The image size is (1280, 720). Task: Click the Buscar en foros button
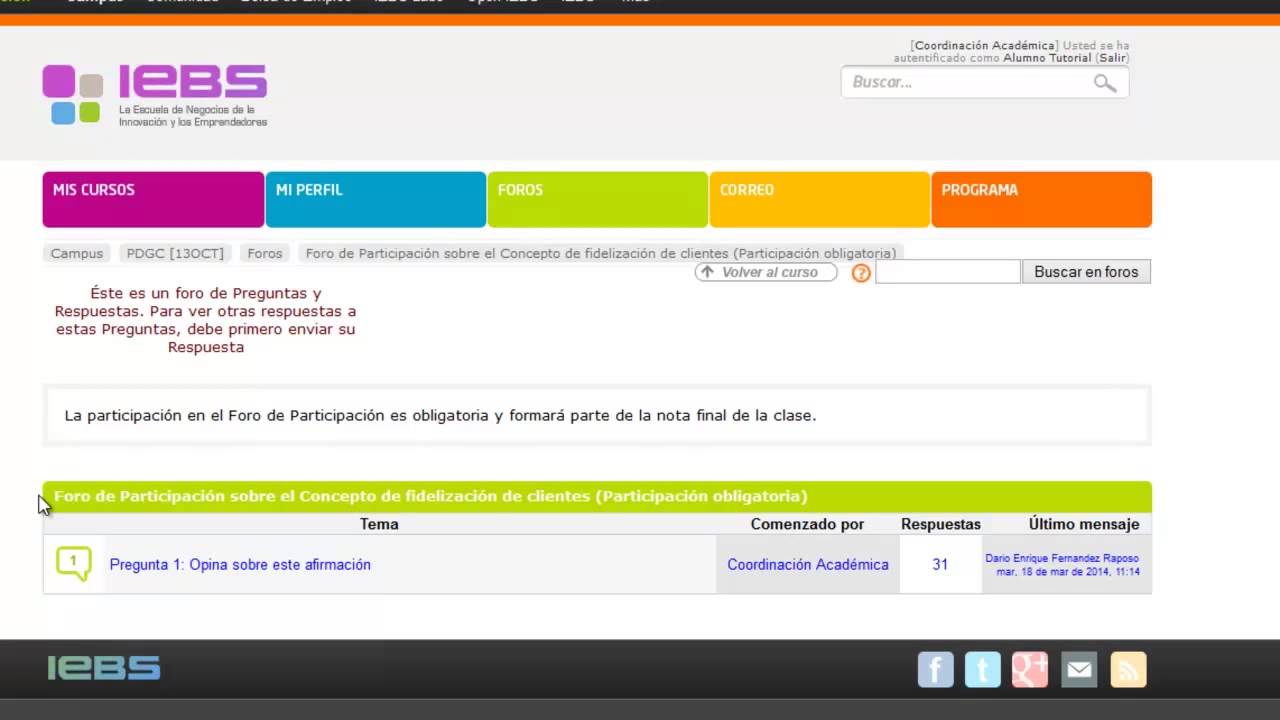coord(1086,272)
